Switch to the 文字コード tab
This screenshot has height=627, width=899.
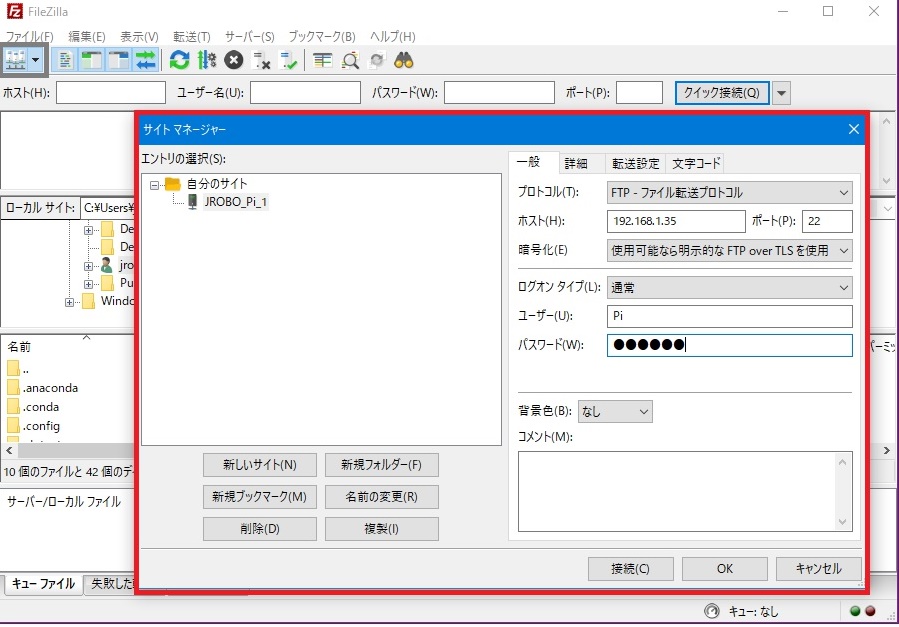click(695, 163)
